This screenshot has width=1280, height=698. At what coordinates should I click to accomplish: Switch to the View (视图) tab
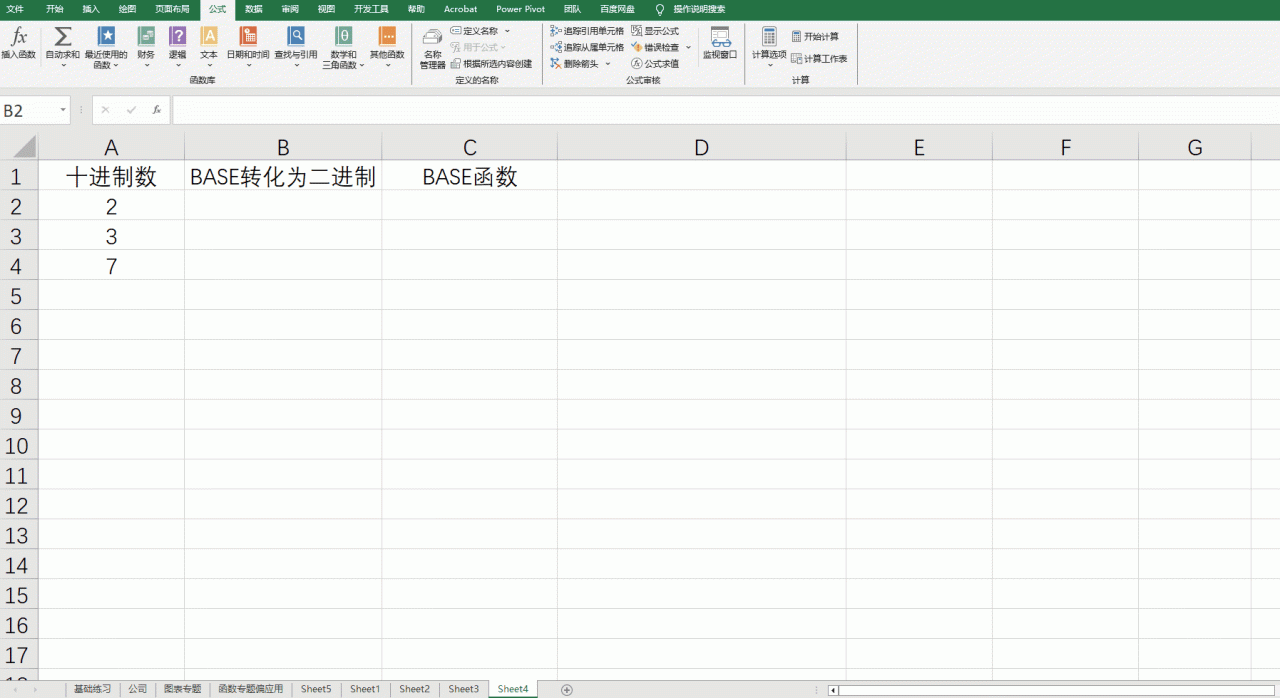pyautogui.click(x=327, y=9)
